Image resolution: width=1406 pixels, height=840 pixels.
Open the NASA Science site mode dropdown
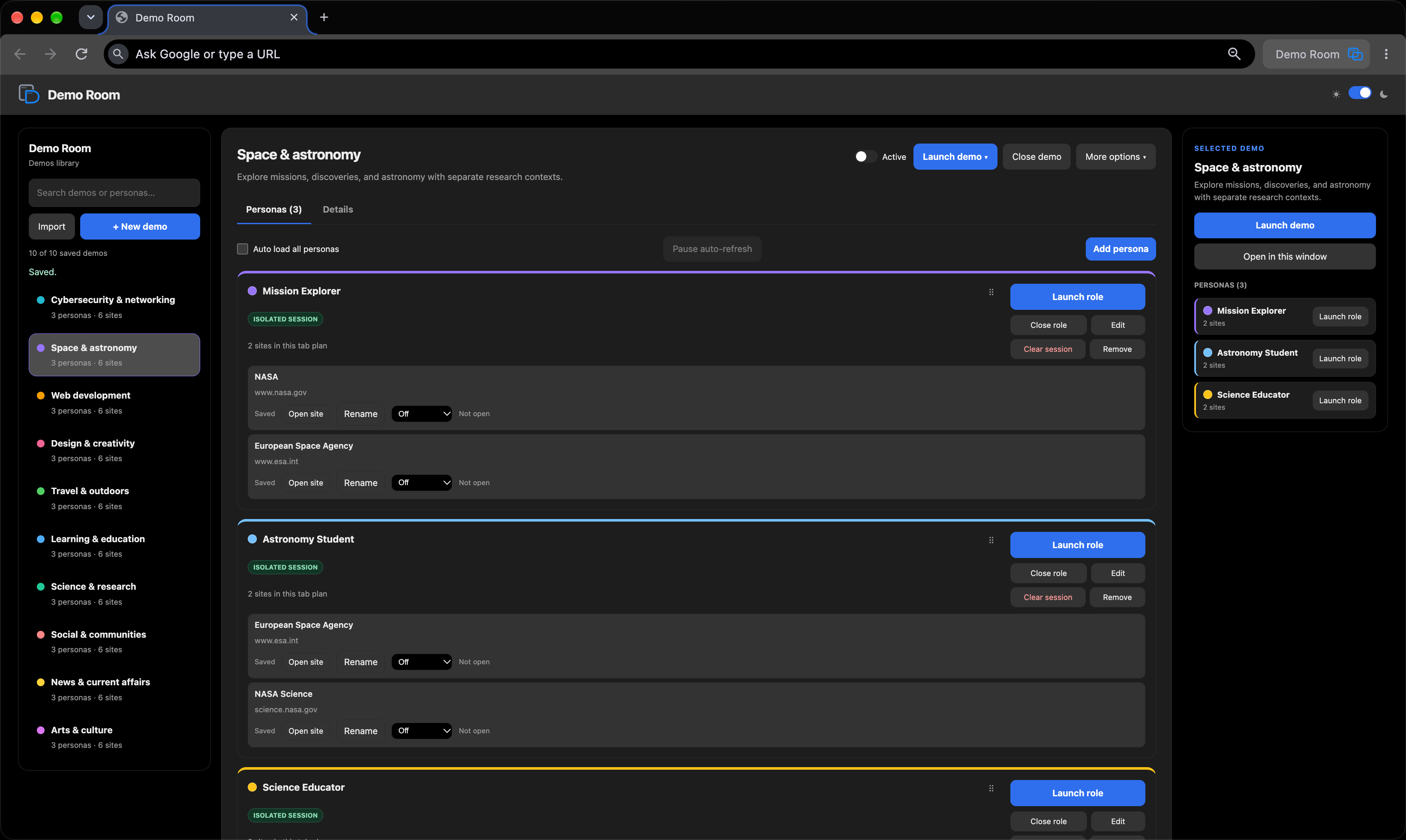click(421, 730)
